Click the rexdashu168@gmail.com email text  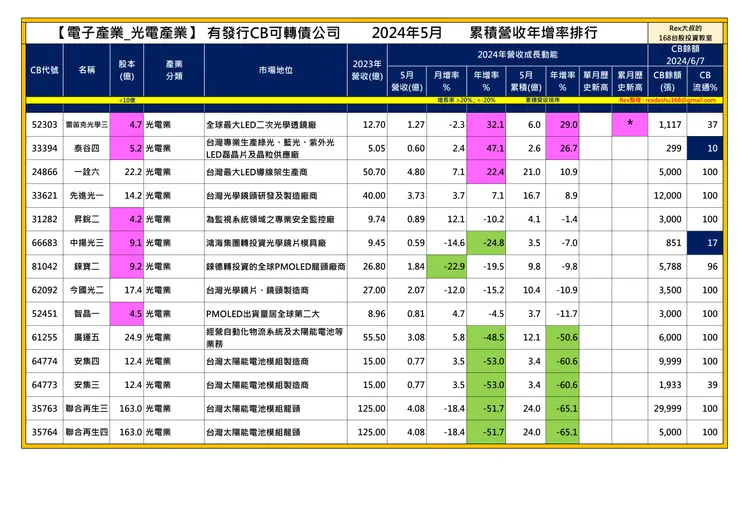point(680,100)
